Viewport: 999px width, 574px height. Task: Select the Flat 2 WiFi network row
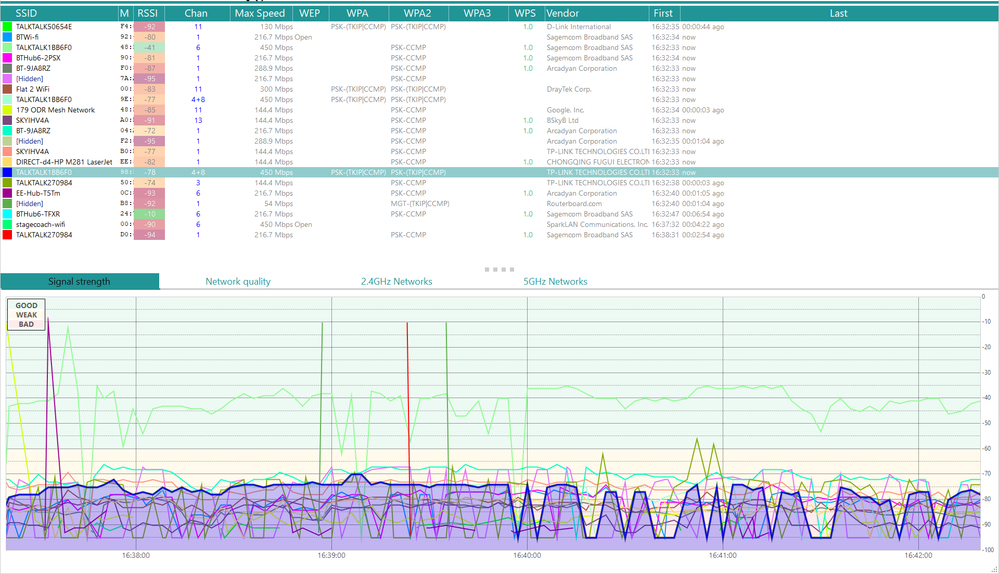tap(500, 89)
